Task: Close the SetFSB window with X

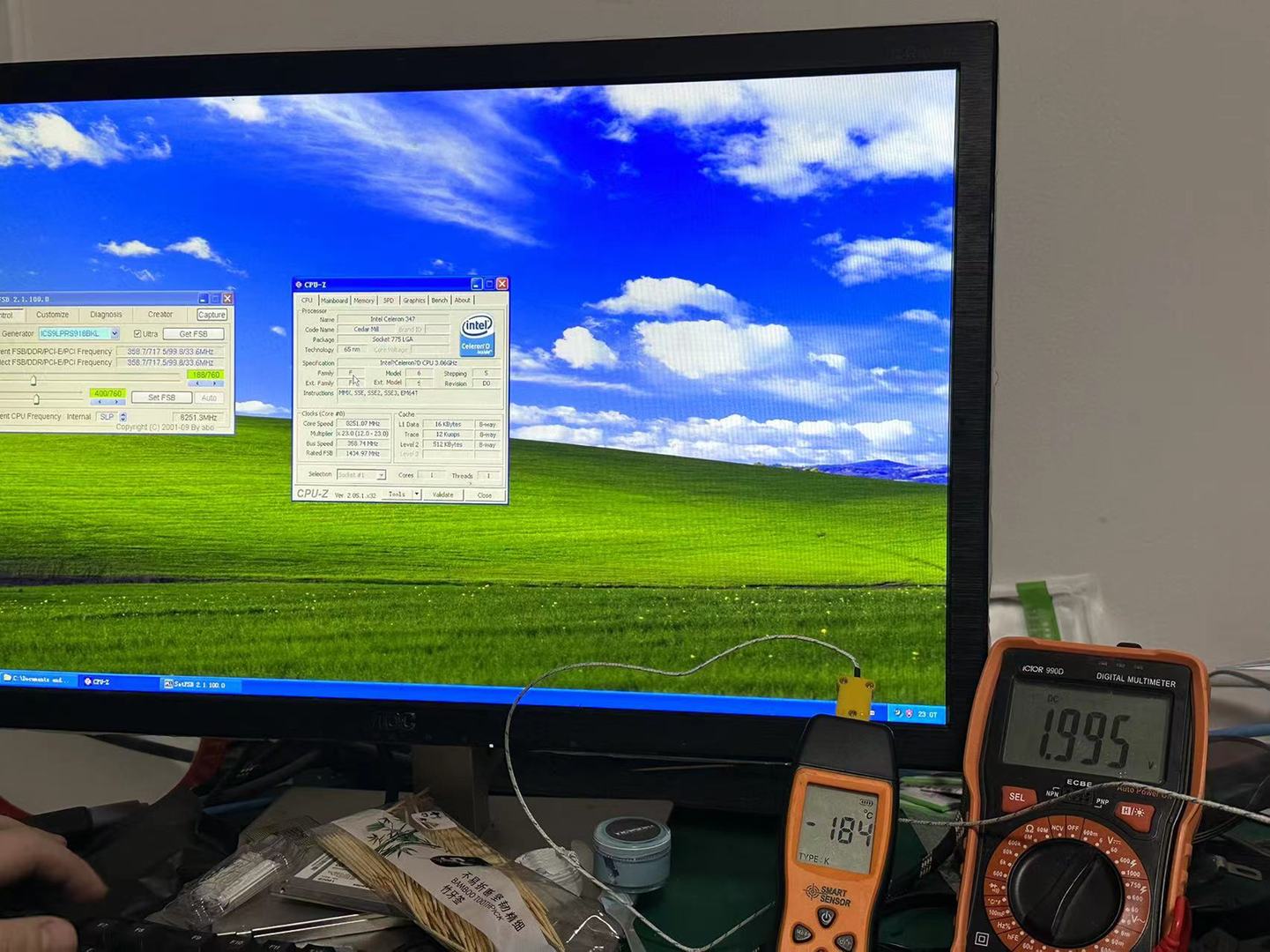Action: click(x=227, y=299)
